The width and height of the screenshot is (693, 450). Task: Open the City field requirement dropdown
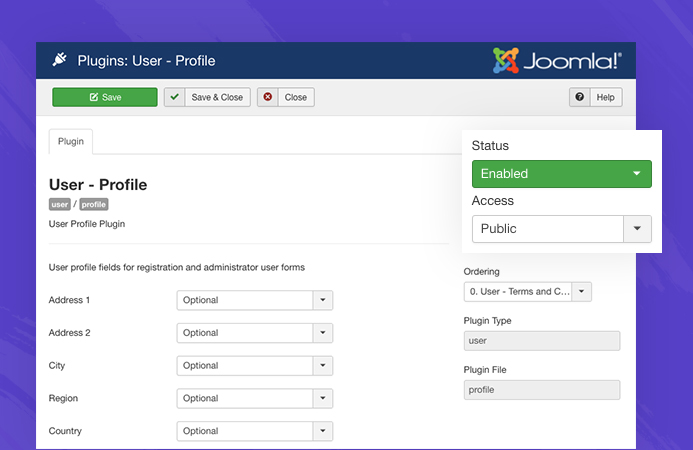(254, 366)
